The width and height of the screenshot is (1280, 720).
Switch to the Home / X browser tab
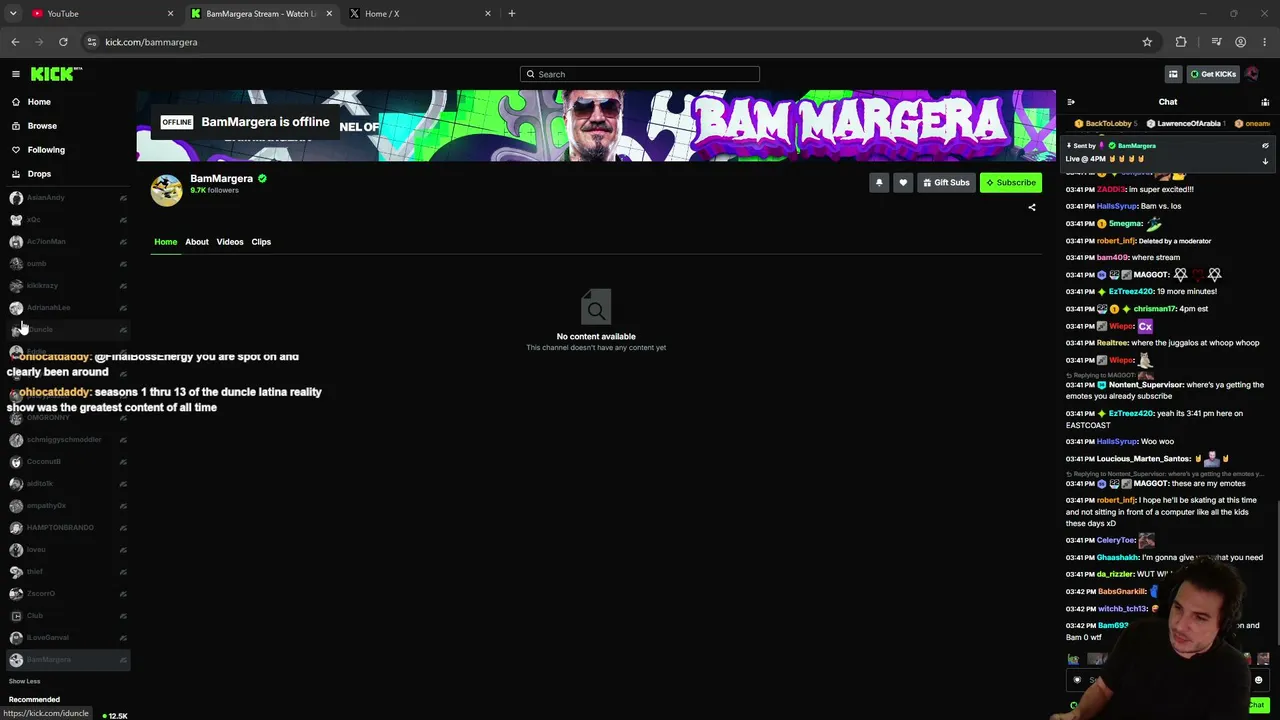point(420,14)
